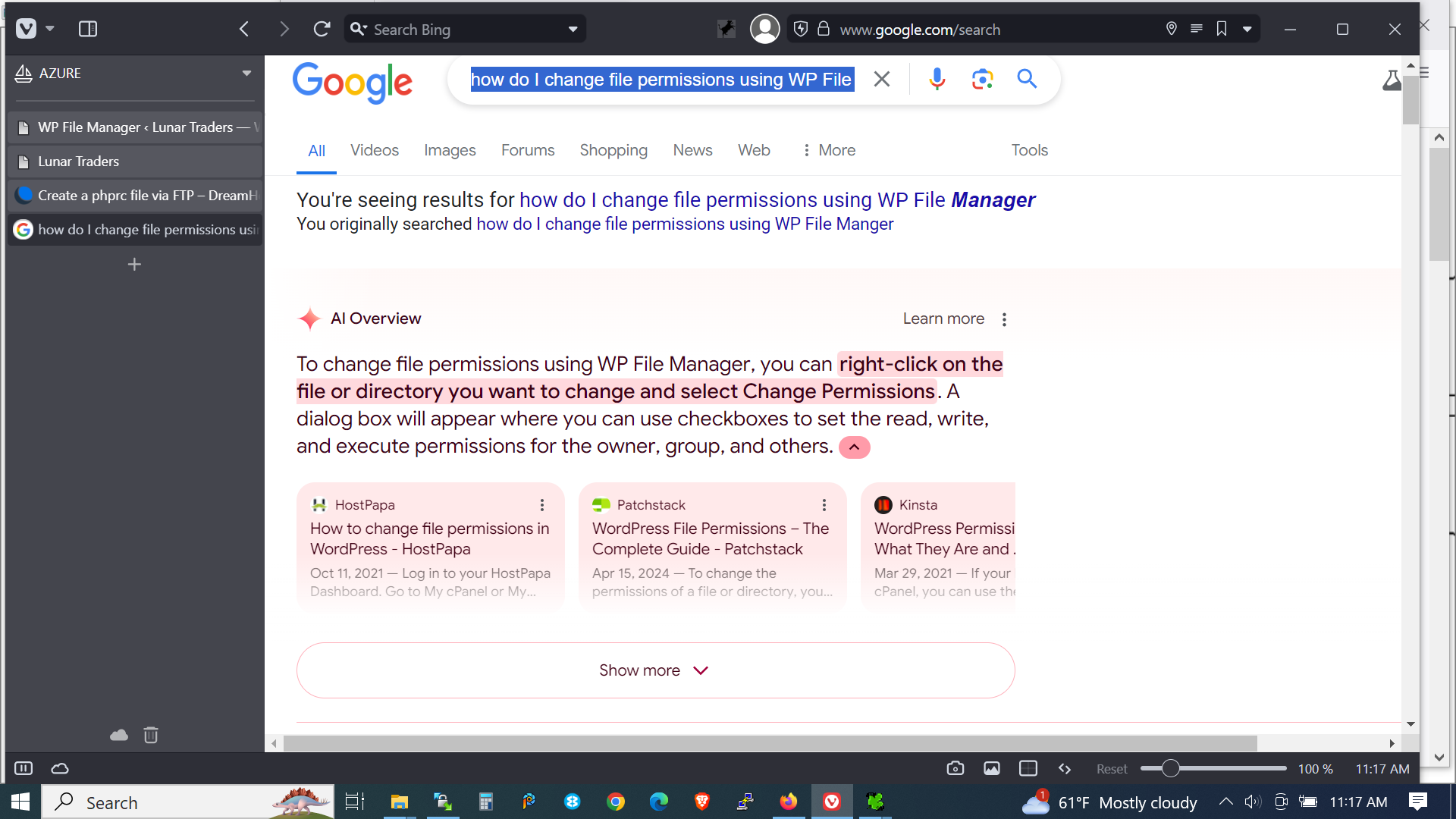Image resolution: width=1456 pixels, height=819 pixels.
Task: Adjust the page zoom slider
Action: tap(1213, 768)
